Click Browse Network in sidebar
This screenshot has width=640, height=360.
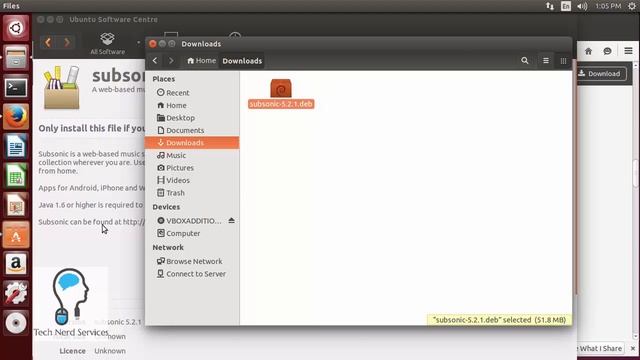(x=192, y=261)
